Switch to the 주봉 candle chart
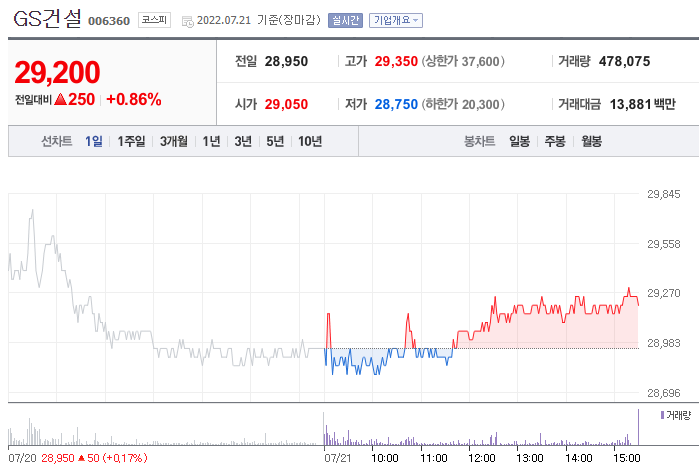This screenshot has height=473, width=699. point(555,141)
